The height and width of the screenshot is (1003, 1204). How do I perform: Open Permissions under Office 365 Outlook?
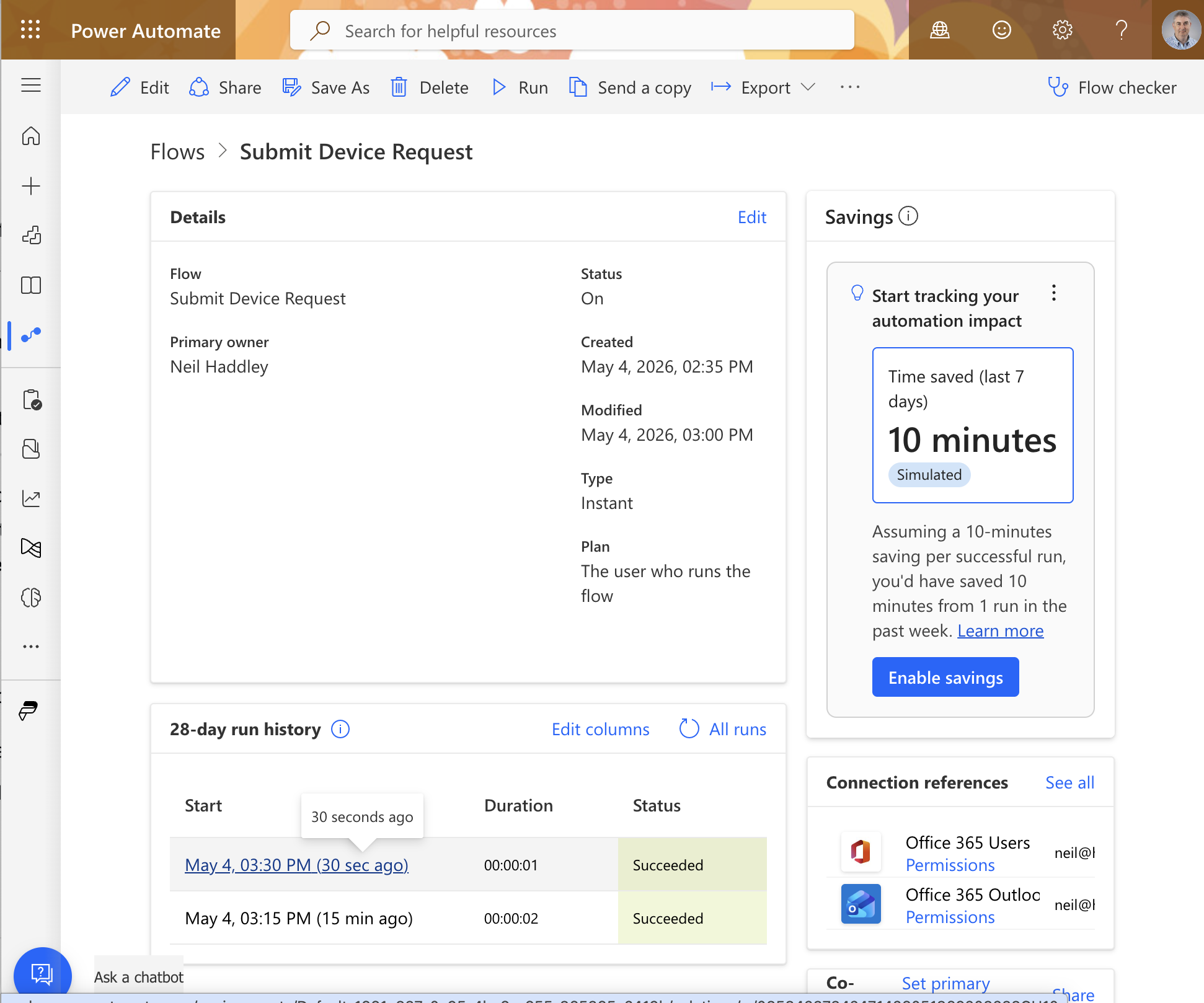pyautogui.click(x=950, y=917)
